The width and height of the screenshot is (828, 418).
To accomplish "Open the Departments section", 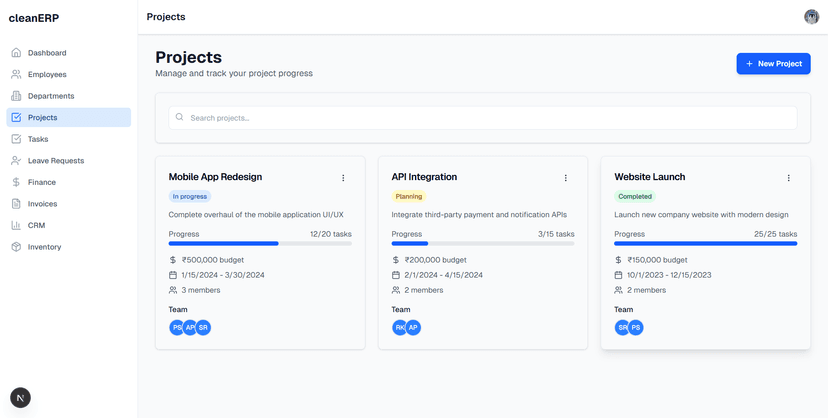I will (69, 96).
